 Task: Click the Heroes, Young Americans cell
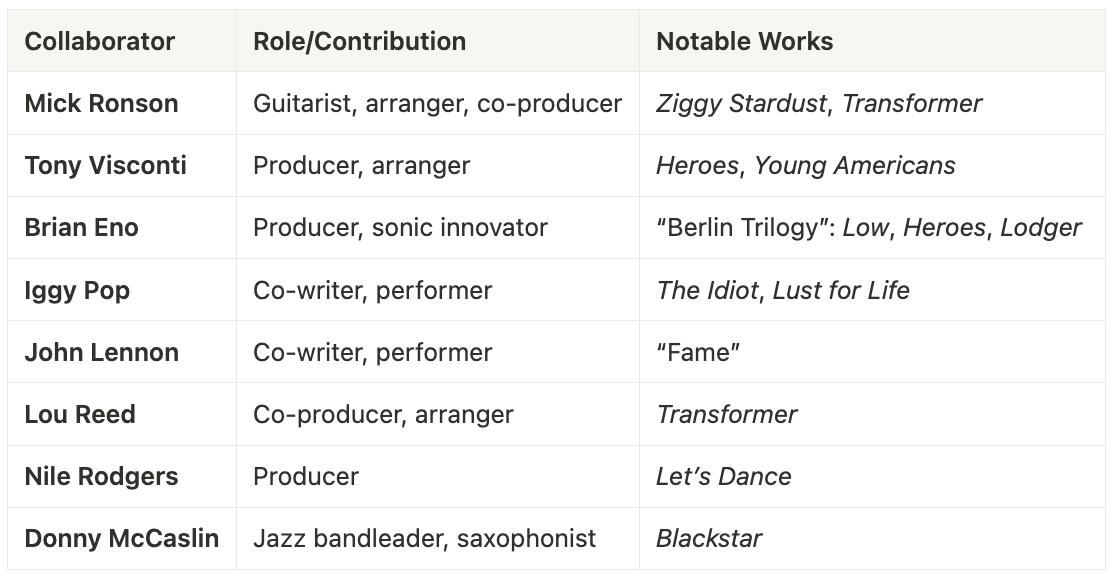point(872,166)
